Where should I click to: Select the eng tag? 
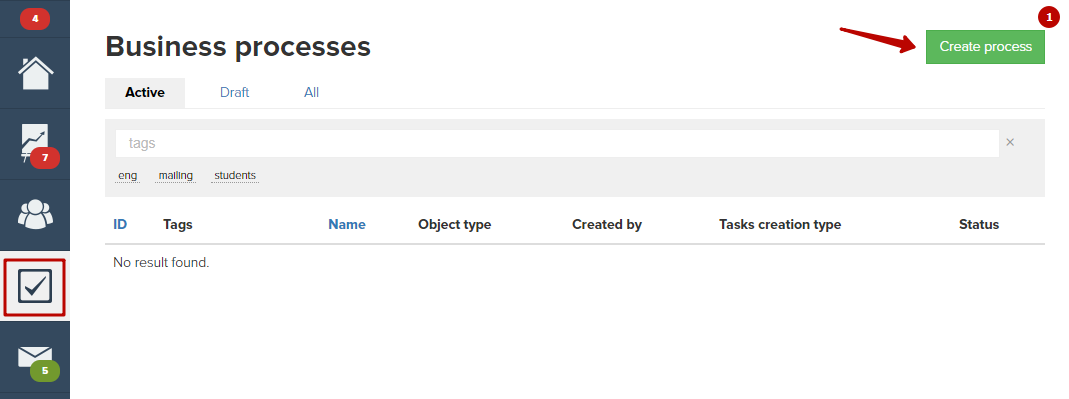(127, 176)
